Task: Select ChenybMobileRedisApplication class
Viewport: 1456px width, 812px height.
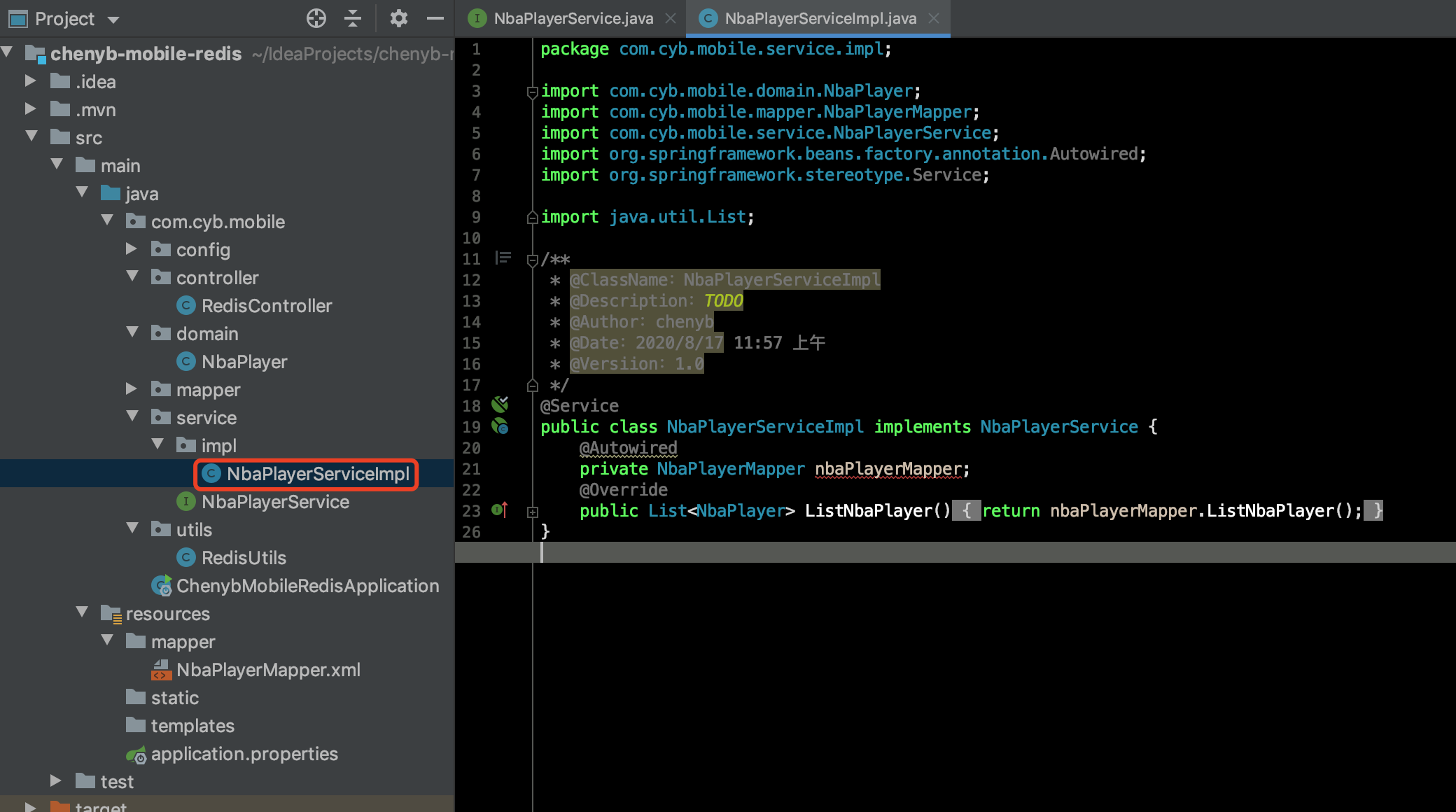Action: (x=307, y=586)
